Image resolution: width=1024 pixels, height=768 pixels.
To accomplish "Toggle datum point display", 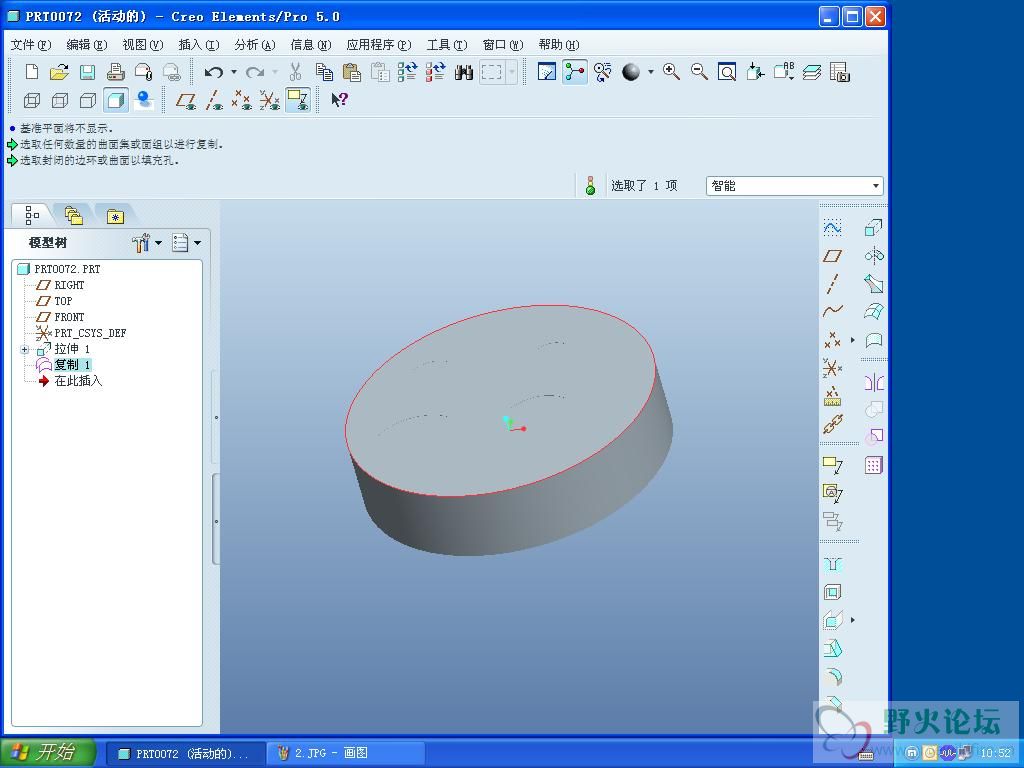I will tap(242, 100).
